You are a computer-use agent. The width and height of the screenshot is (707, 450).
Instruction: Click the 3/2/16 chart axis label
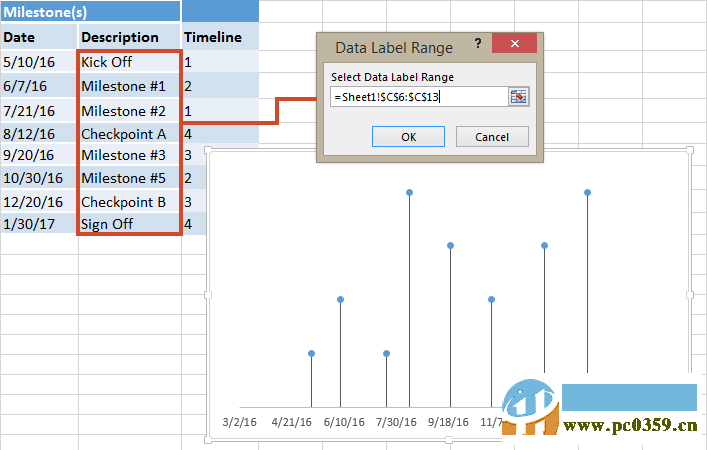pyautogui.click(x=239, y=422)
